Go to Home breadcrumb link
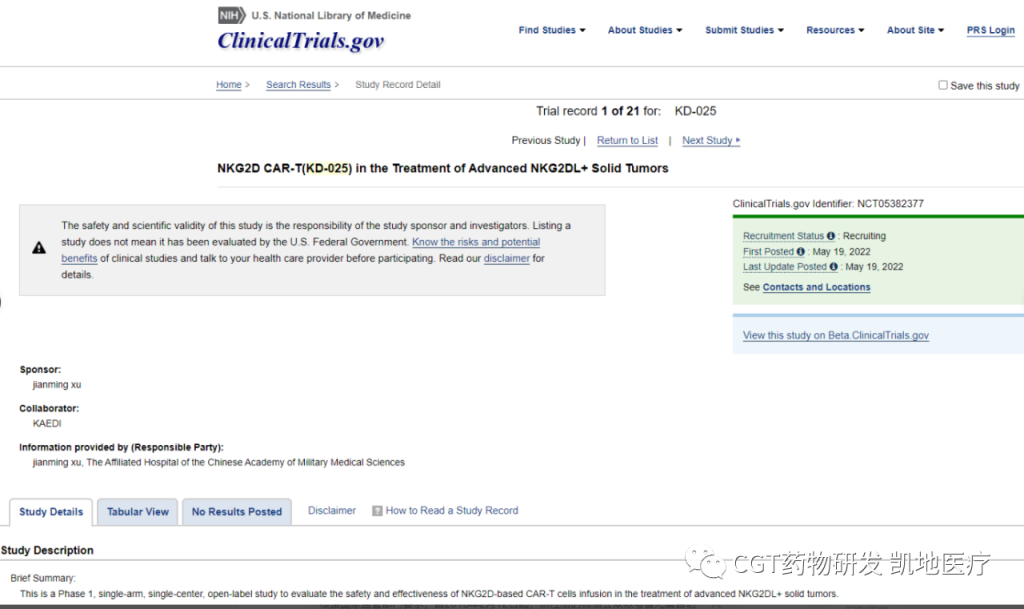Image resolution: width=1024 pixels, height=609 pixels. pos(229,84)
